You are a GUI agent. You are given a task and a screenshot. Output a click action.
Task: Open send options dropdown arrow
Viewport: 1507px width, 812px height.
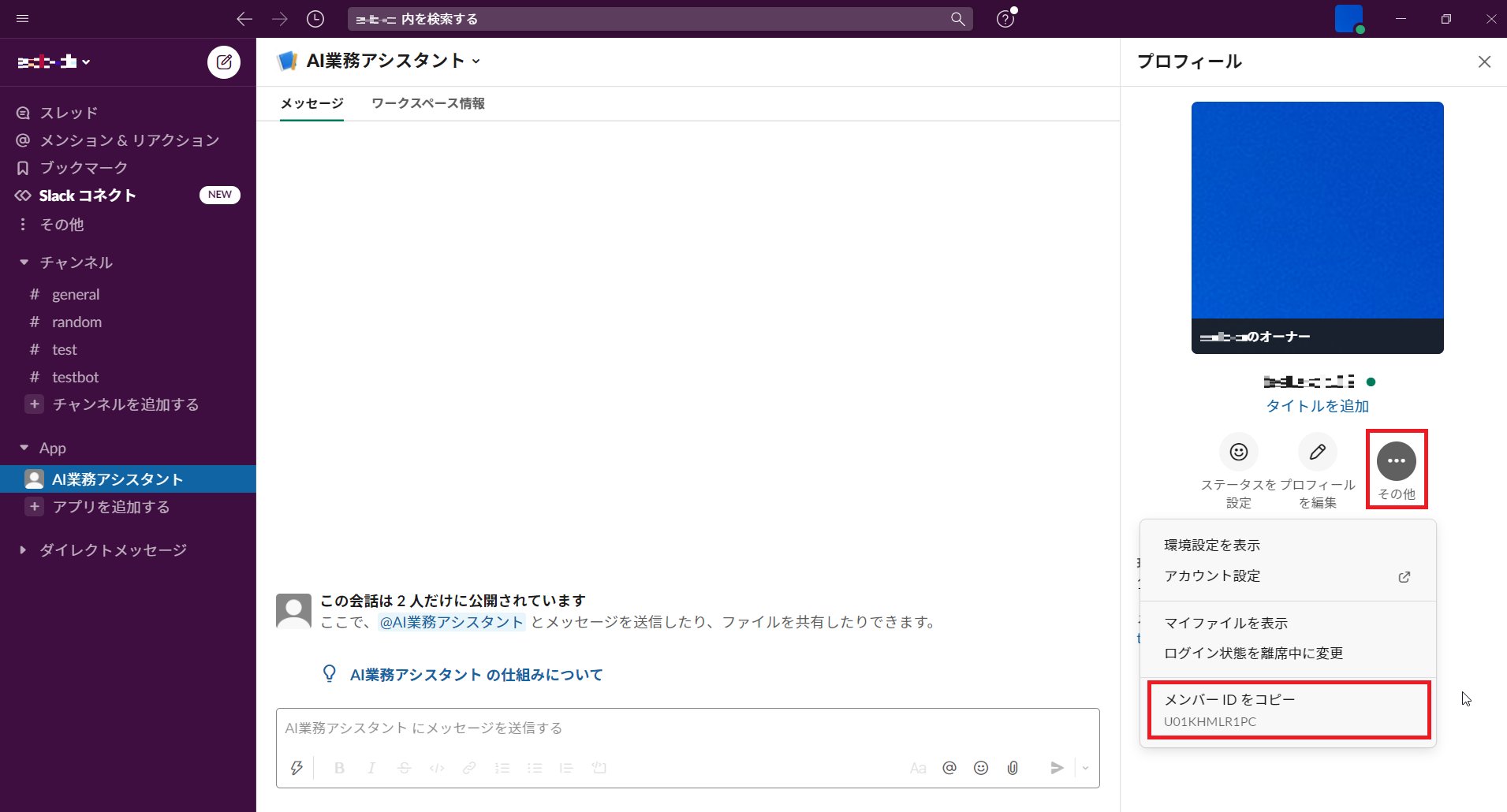1086,768
